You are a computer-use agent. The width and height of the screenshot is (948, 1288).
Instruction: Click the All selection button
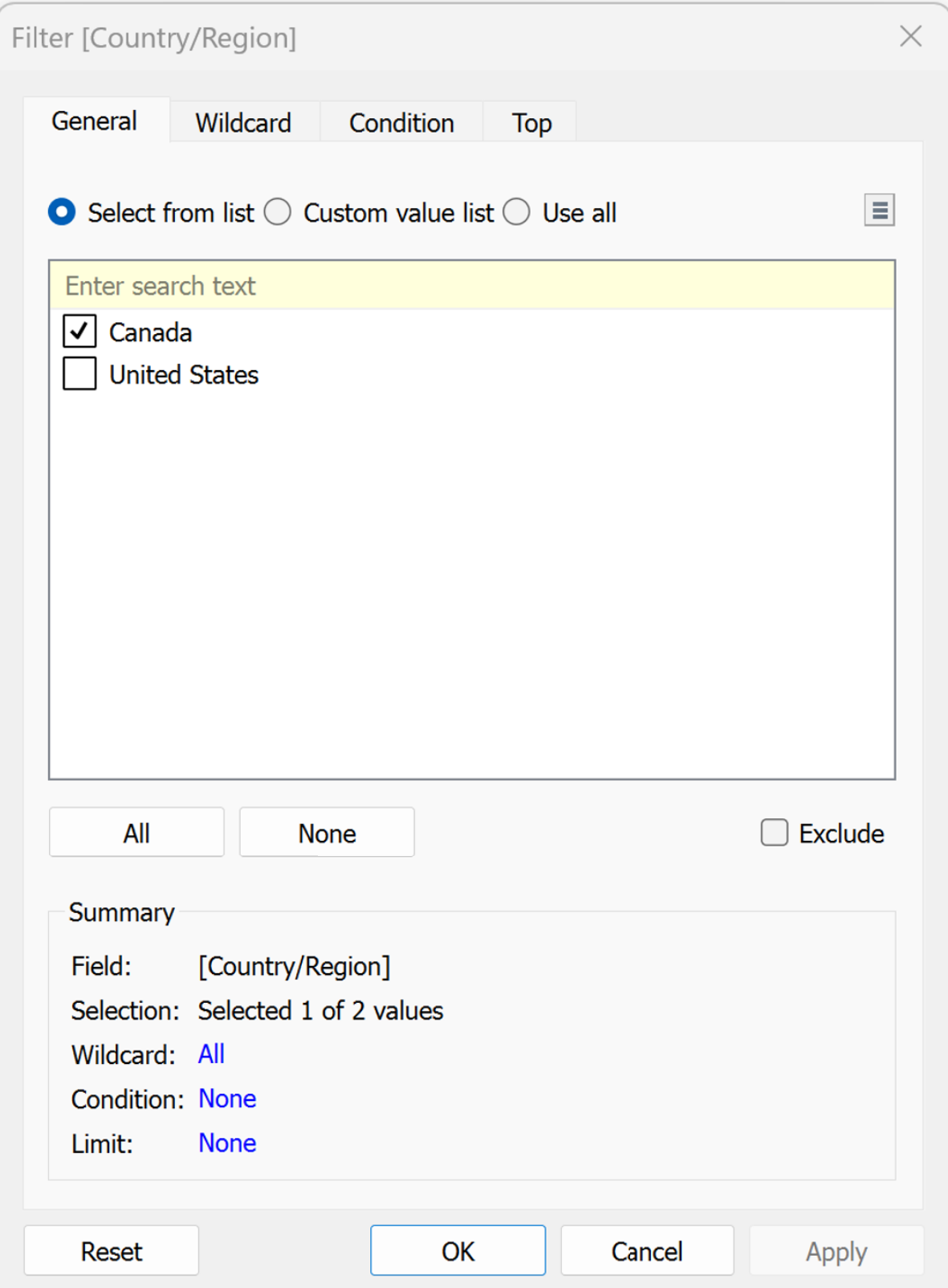click(x=136, y=833)
